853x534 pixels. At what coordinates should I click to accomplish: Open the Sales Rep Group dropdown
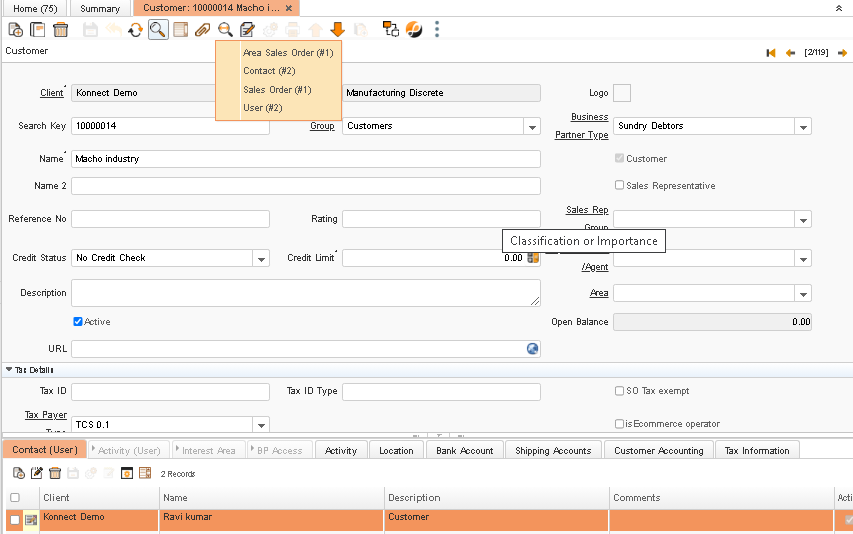point(803,220)
